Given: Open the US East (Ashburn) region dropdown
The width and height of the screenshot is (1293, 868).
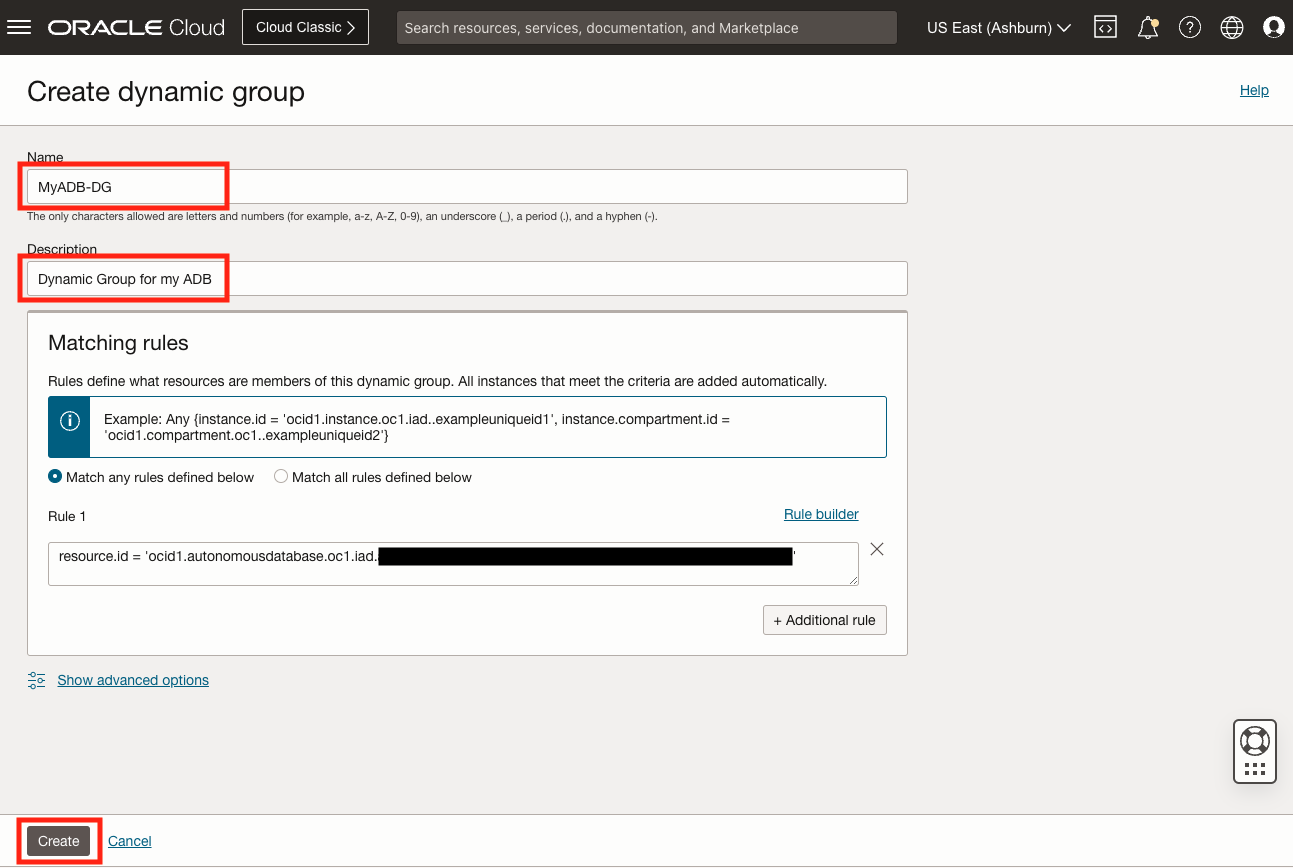Looking at the screenshot, I should click(x=996, y=27).
